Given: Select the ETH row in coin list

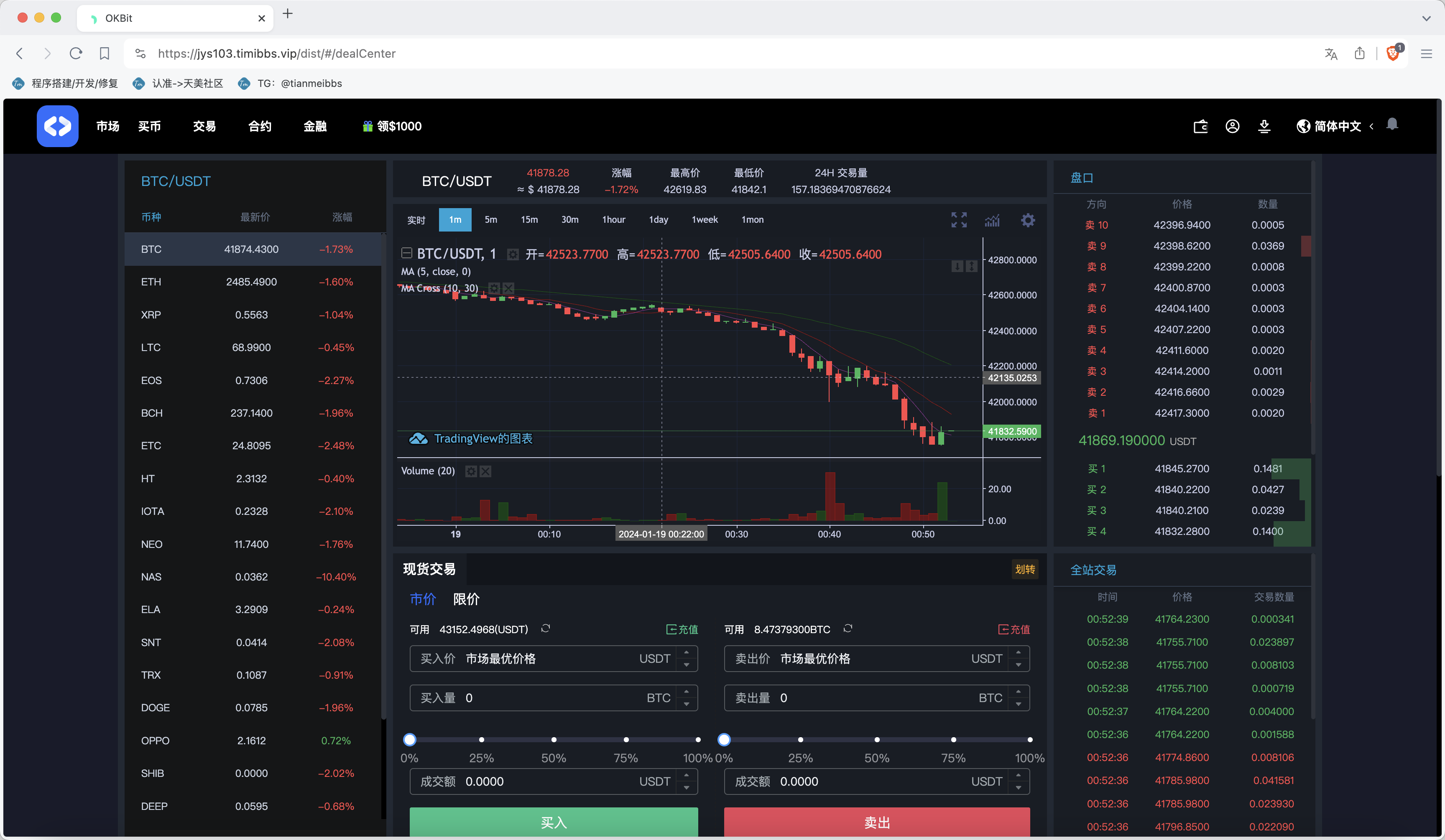Looking at the screenshot, I should click(x=253, y=282).
